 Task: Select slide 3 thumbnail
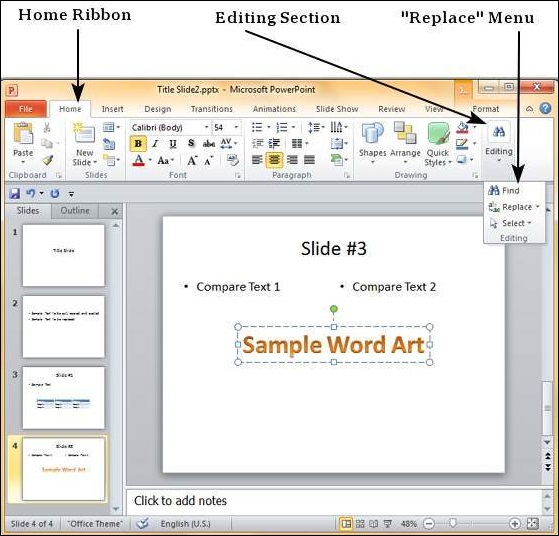pyautogui.click(x=63, y=398)
